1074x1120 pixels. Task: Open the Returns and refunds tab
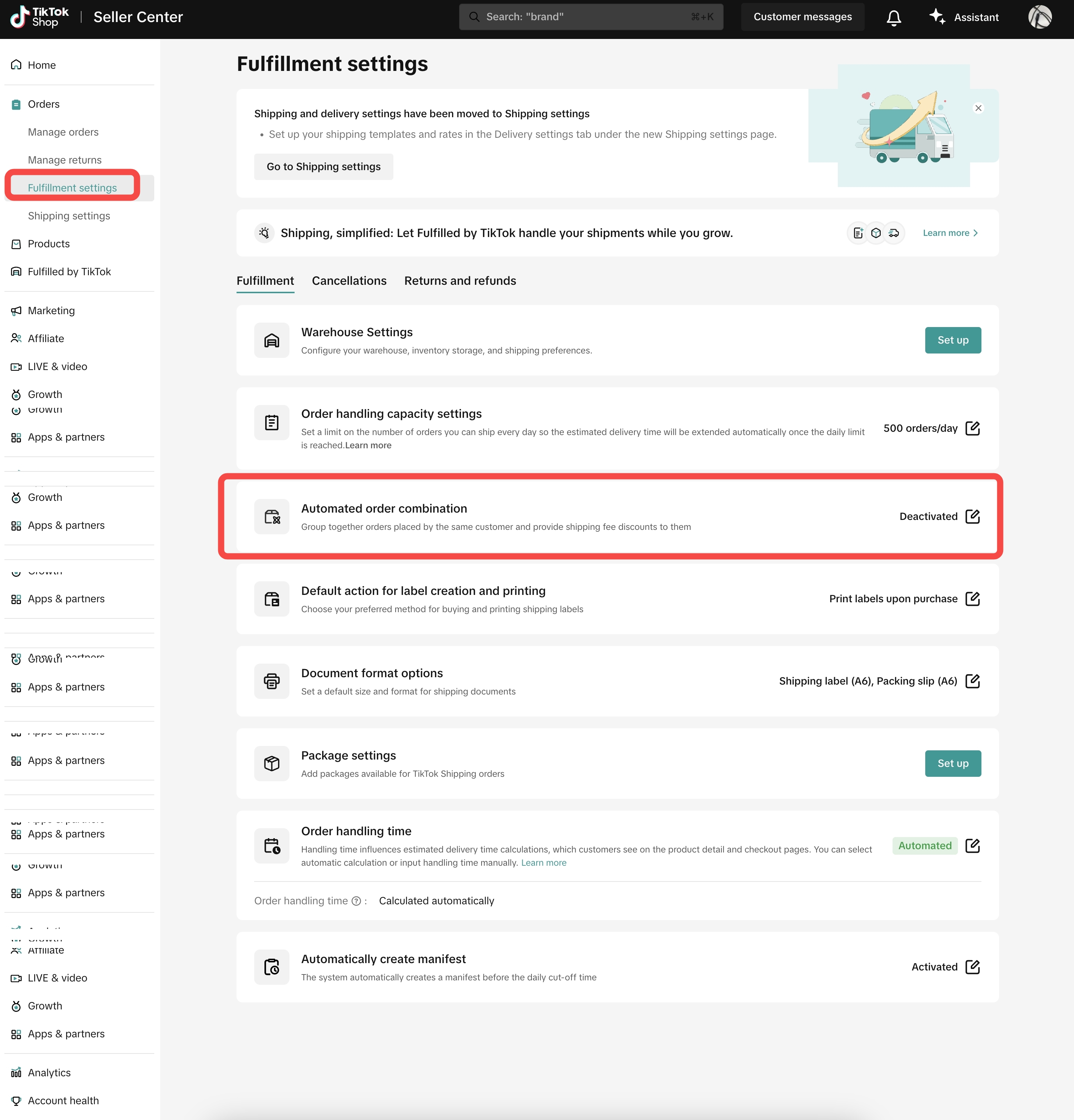coord(460,281)
